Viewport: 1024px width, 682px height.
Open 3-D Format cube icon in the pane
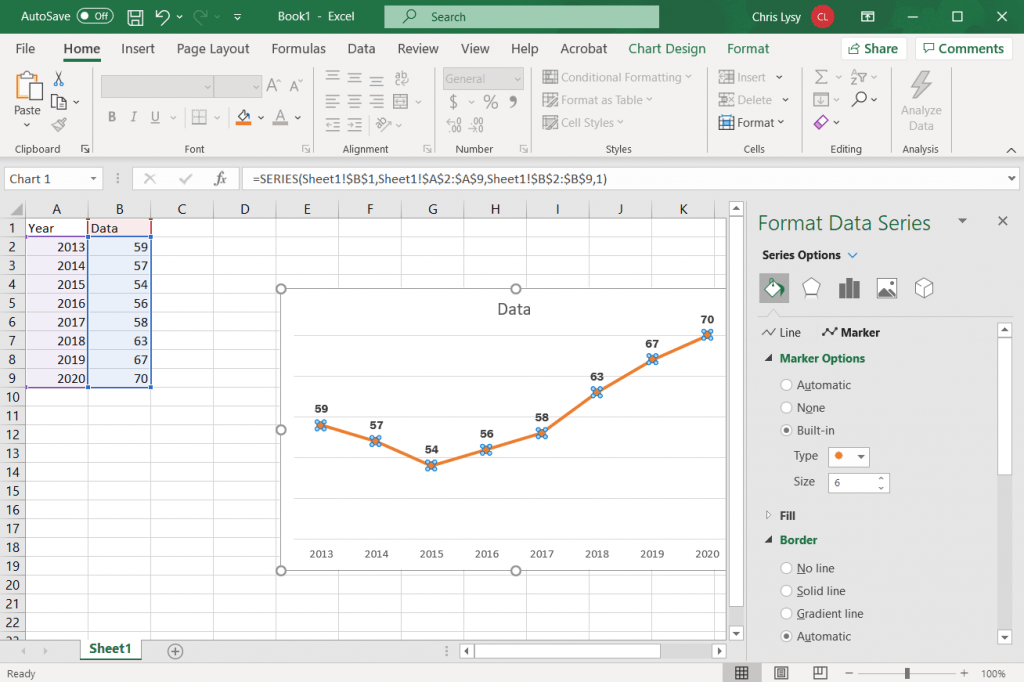click(924, 288)
